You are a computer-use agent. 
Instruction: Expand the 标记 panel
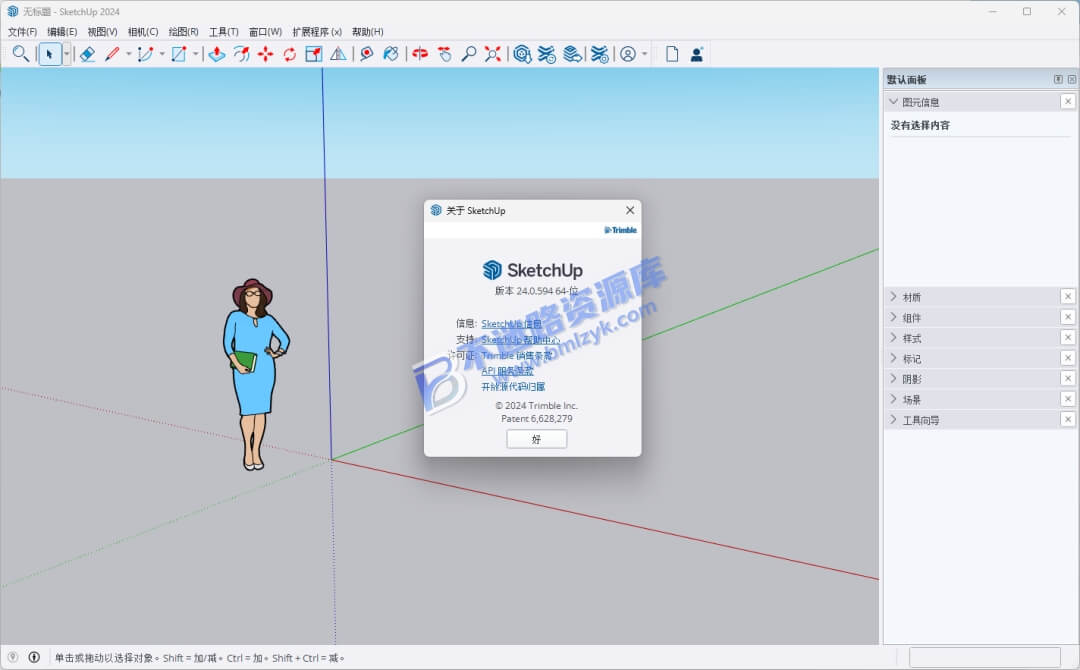[893, 358]
